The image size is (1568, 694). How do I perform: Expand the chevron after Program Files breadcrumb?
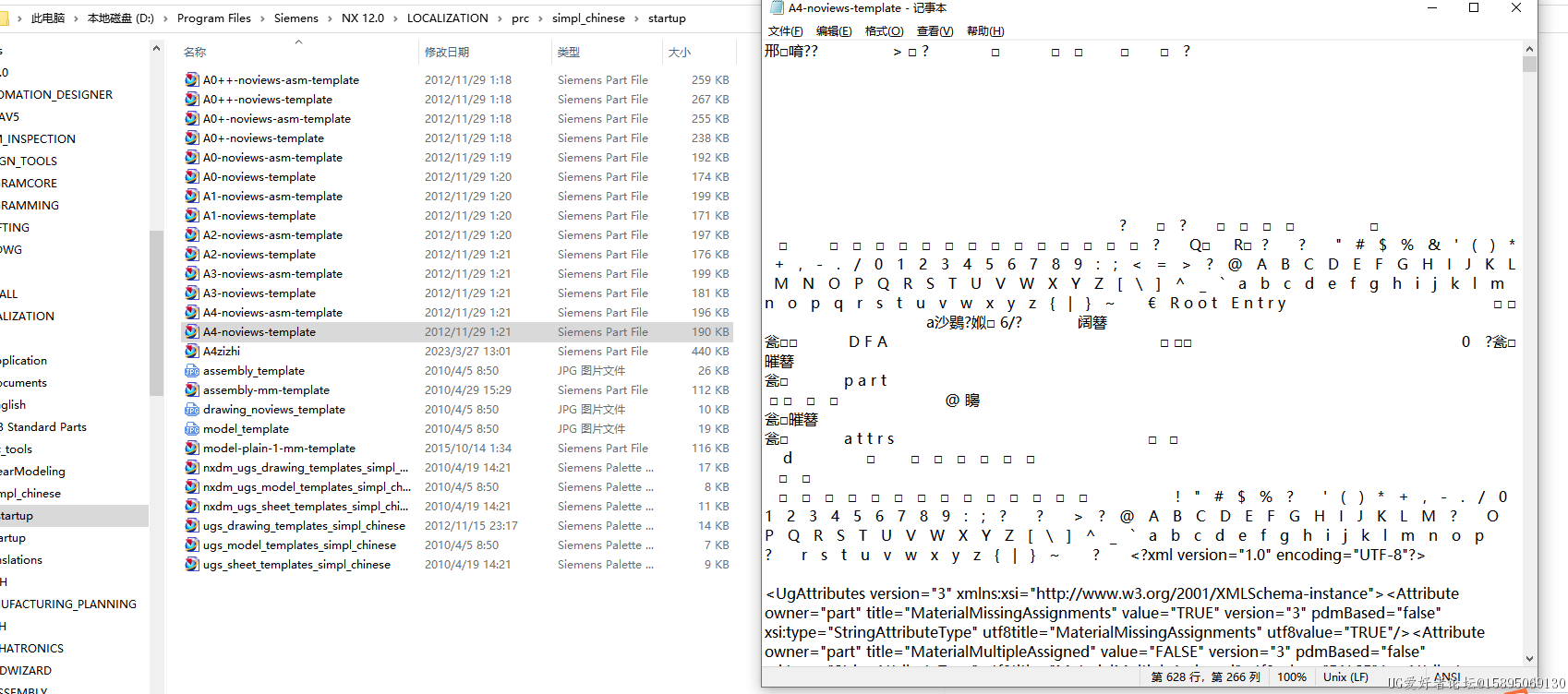point(263,18)
